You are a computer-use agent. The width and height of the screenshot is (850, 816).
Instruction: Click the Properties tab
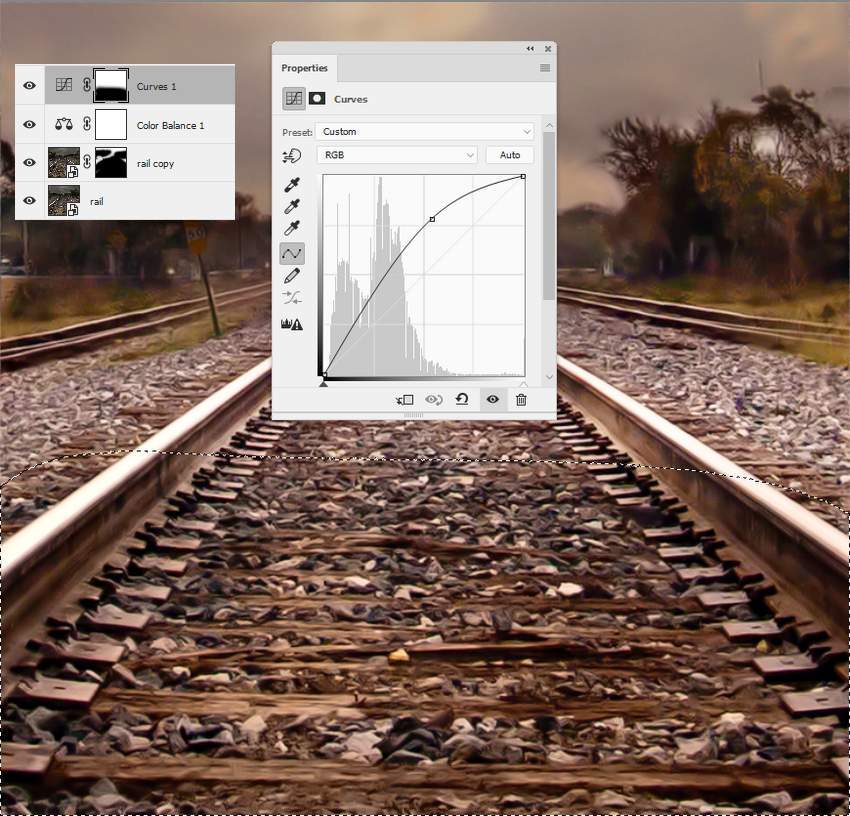point(304,68)
